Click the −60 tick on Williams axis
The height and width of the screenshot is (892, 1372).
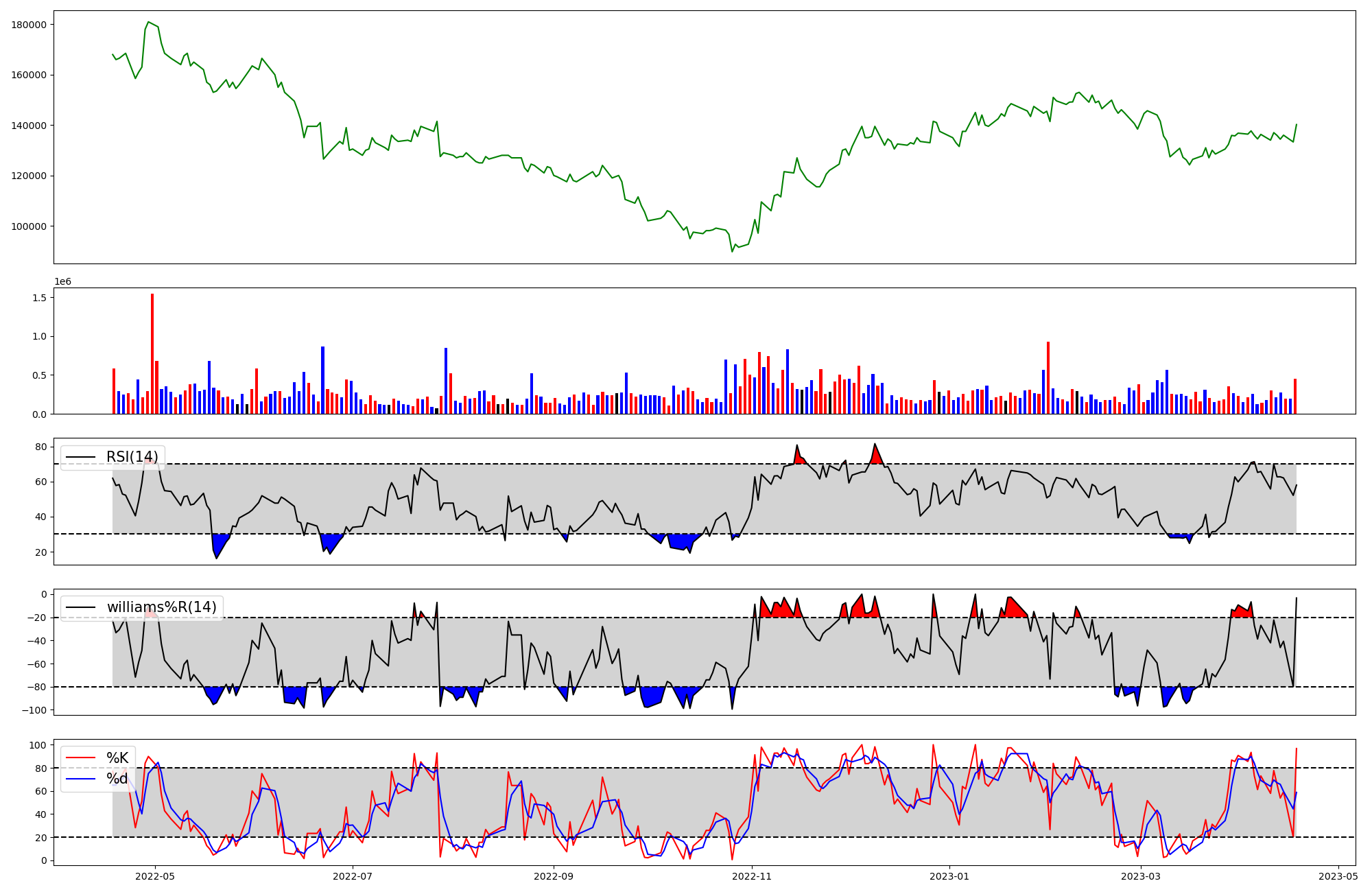coord(37,664)
